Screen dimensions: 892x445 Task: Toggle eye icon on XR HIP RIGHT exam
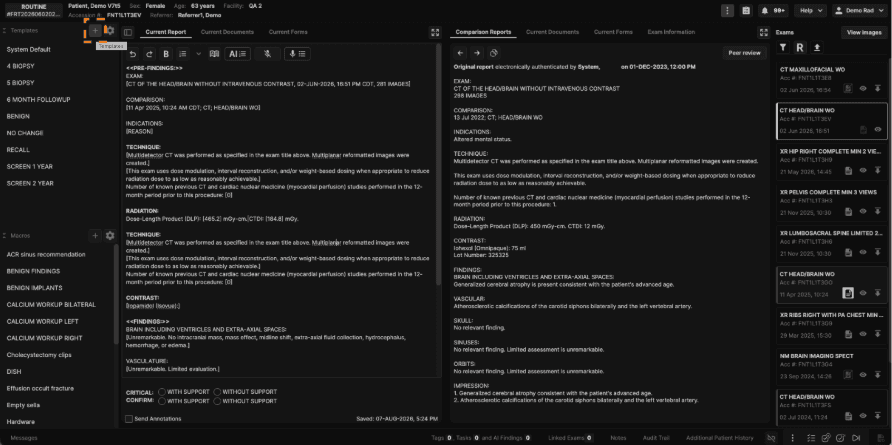(x=863, y=170)
